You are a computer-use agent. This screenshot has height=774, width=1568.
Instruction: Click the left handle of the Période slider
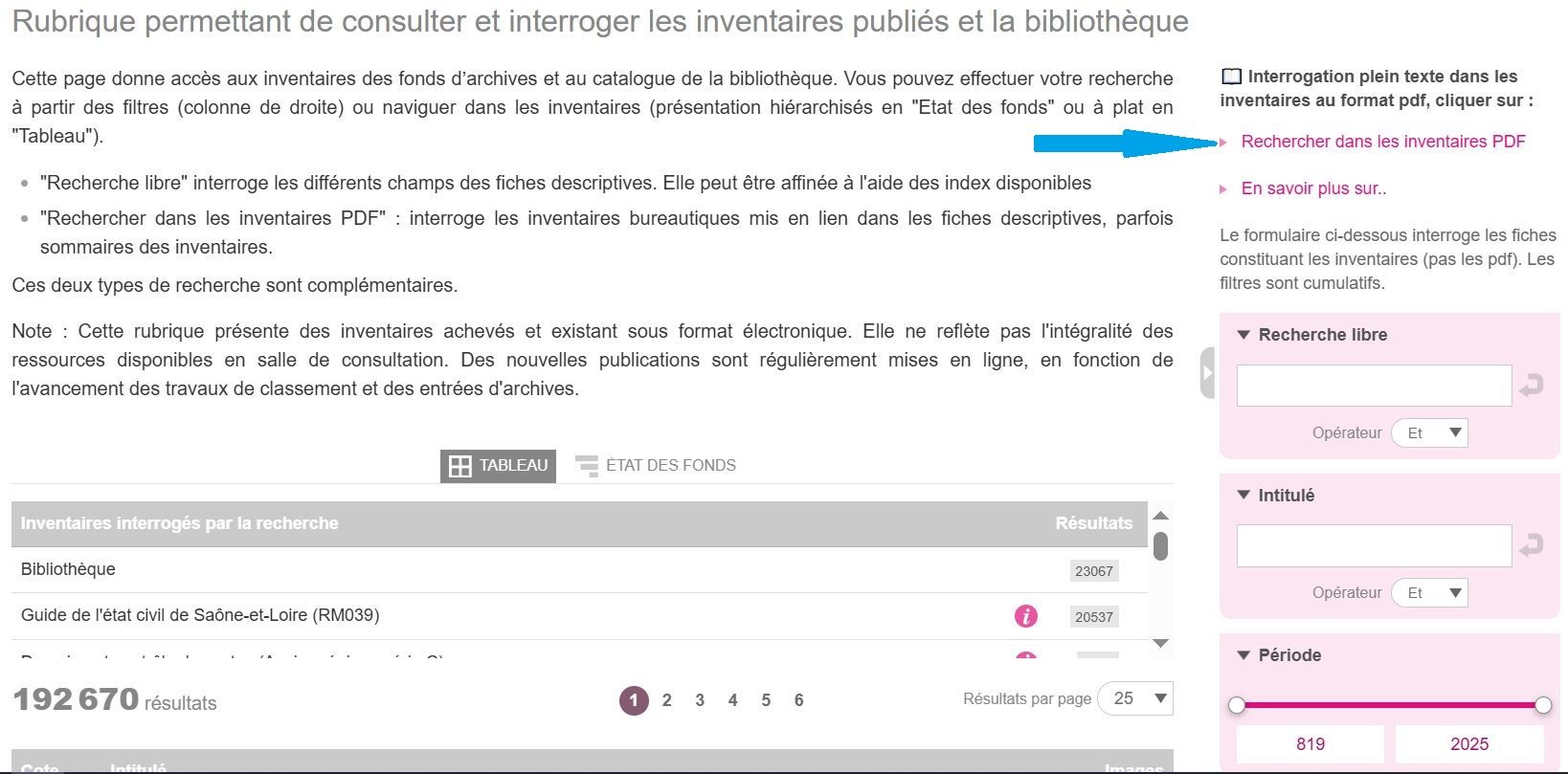pos(1237,705)
